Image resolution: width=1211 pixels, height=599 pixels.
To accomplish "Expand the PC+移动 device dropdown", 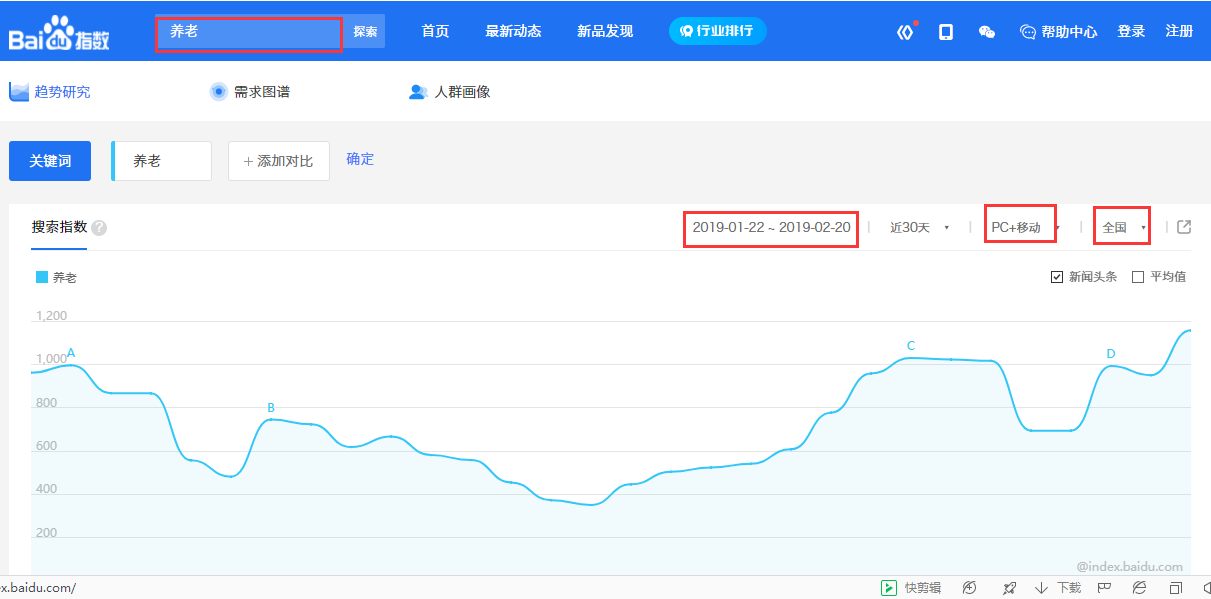I will coord(1019,227).
